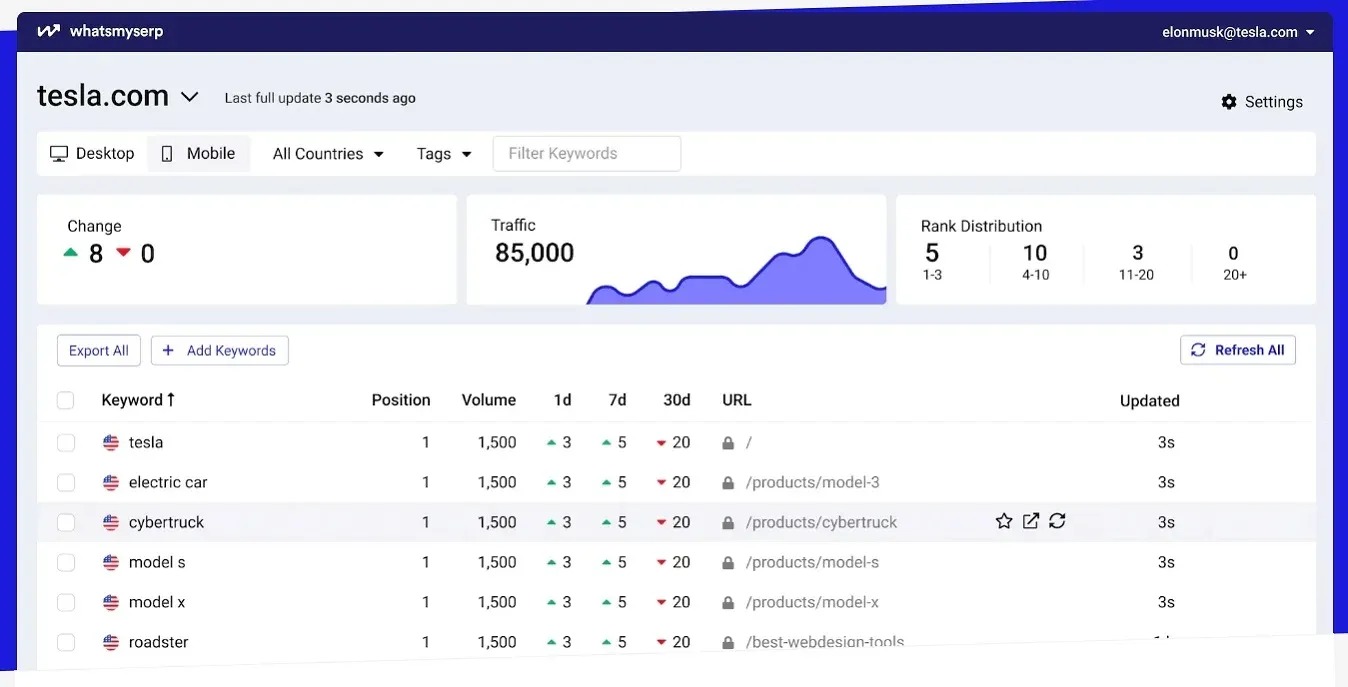1348x687 pixels.
Task: Click the lock icon beside /products/model-s
Action: (728, 562)
